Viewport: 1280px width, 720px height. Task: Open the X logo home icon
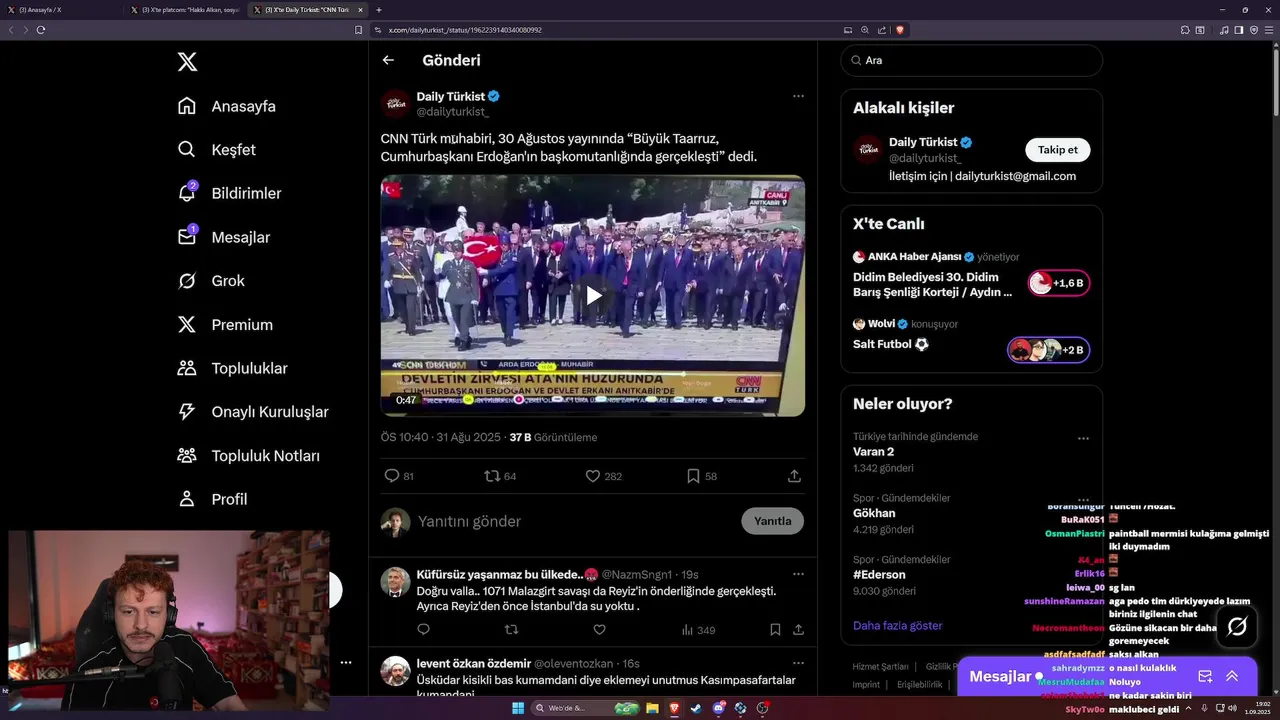[x=187, y=62]
